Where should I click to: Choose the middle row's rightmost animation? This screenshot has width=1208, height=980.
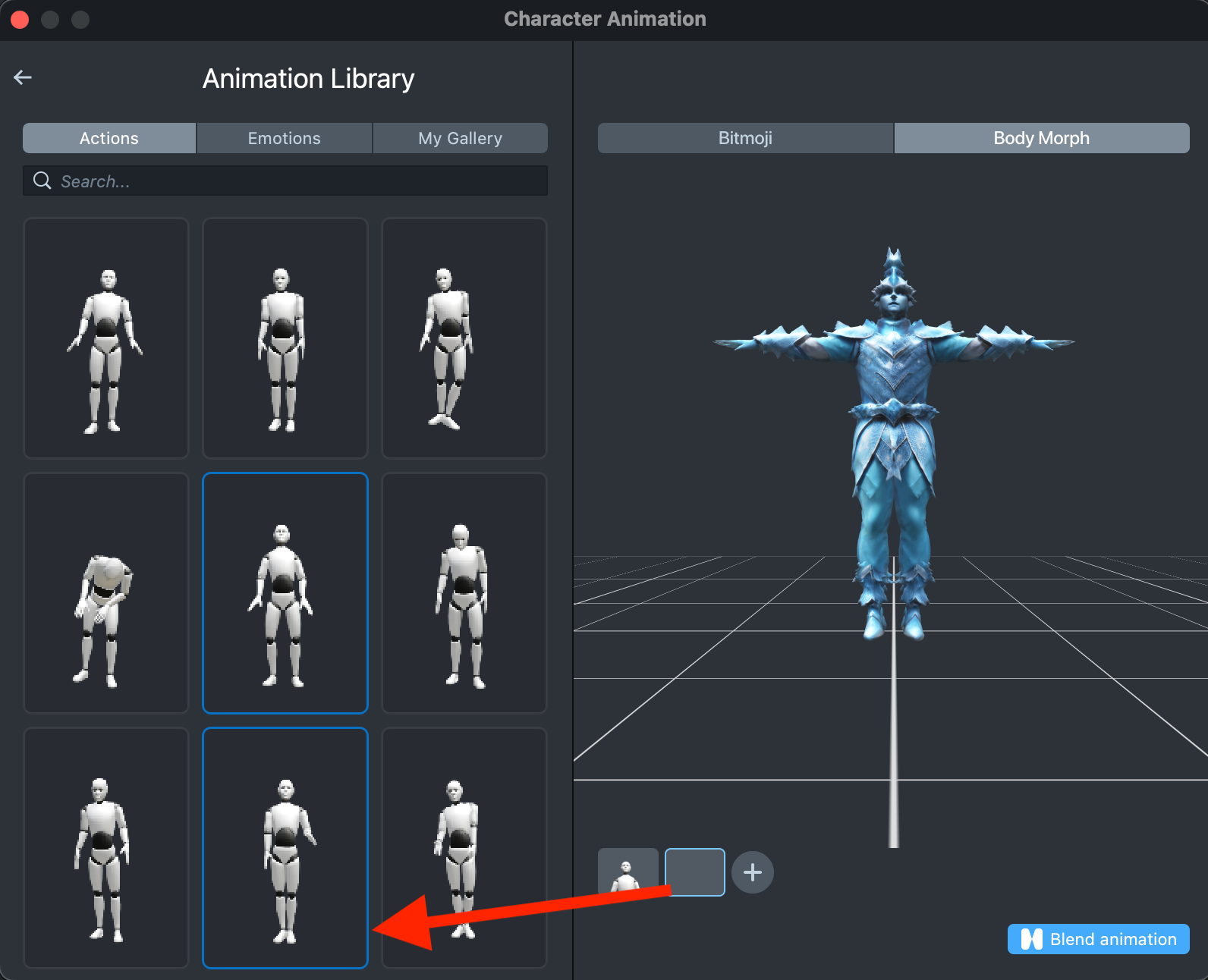pyautogui.click(x=464, y=593)
